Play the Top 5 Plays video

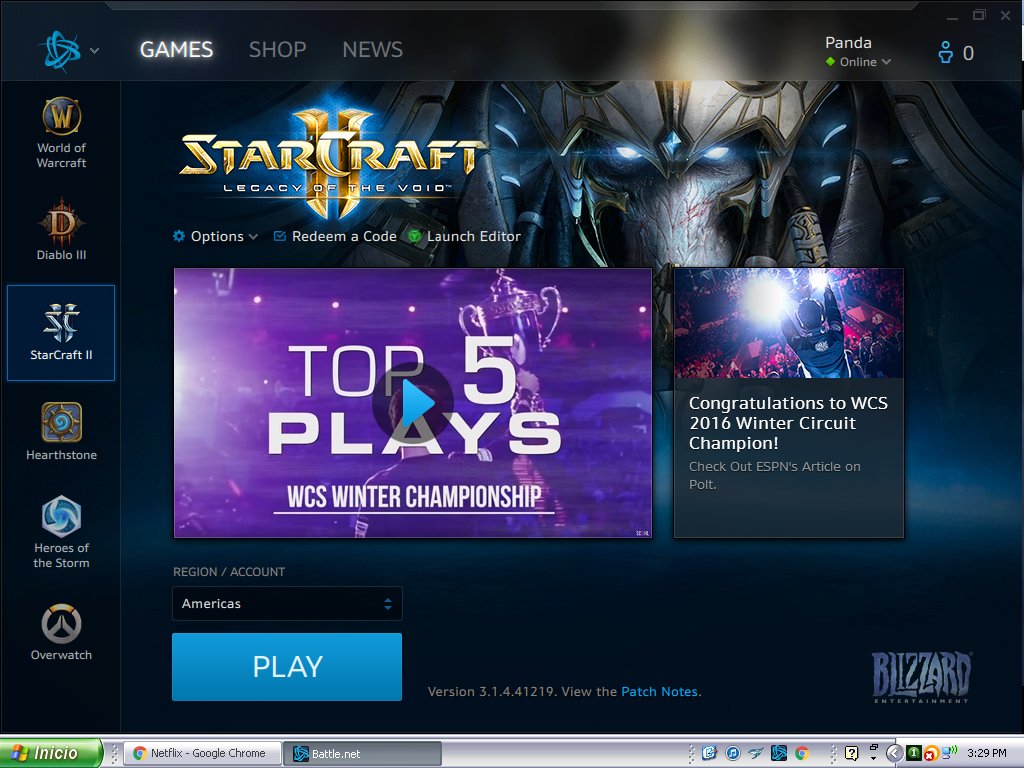413,403
